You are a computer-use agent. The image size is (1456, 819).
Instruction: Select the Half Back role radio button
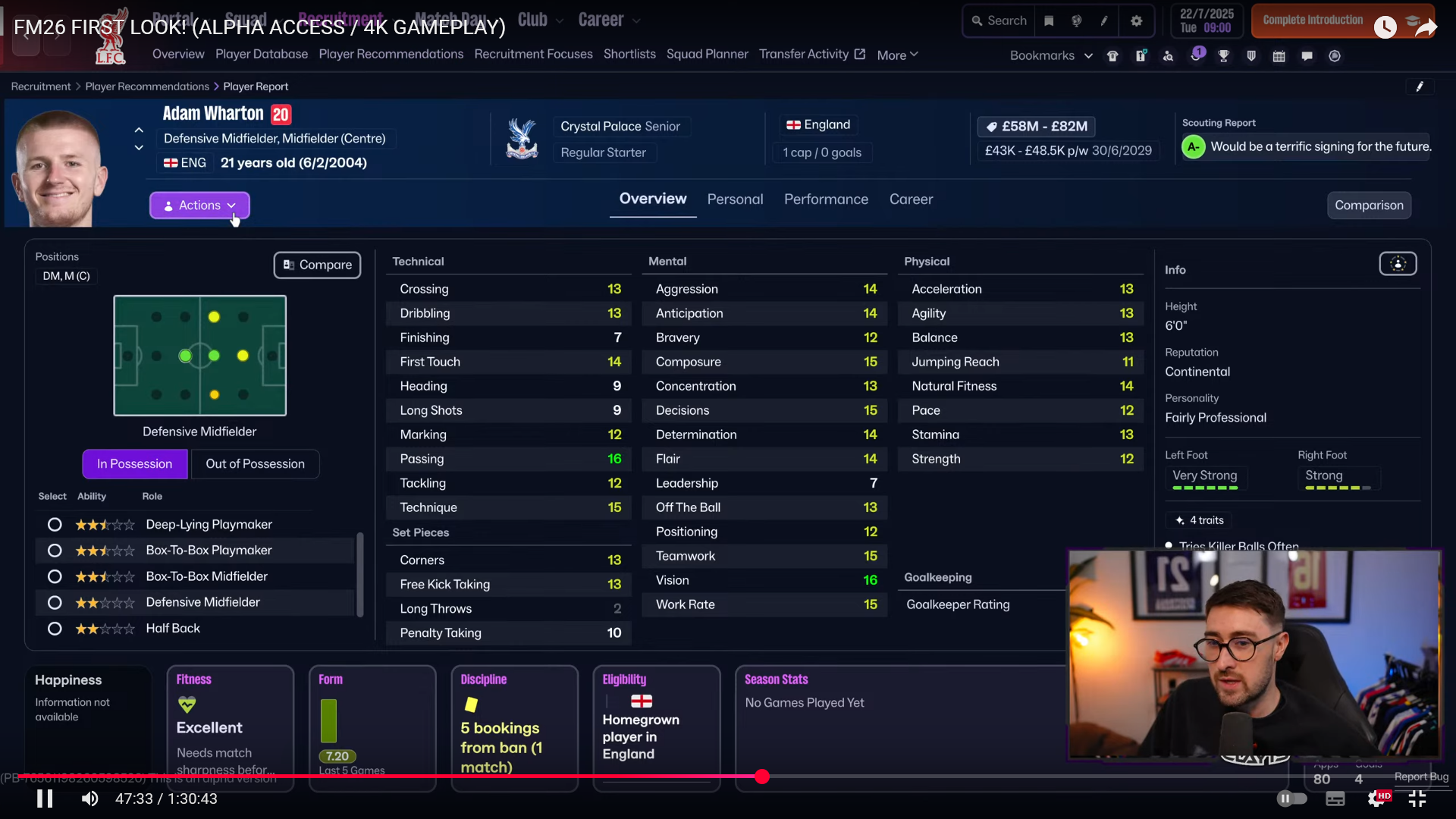[55, 629]
